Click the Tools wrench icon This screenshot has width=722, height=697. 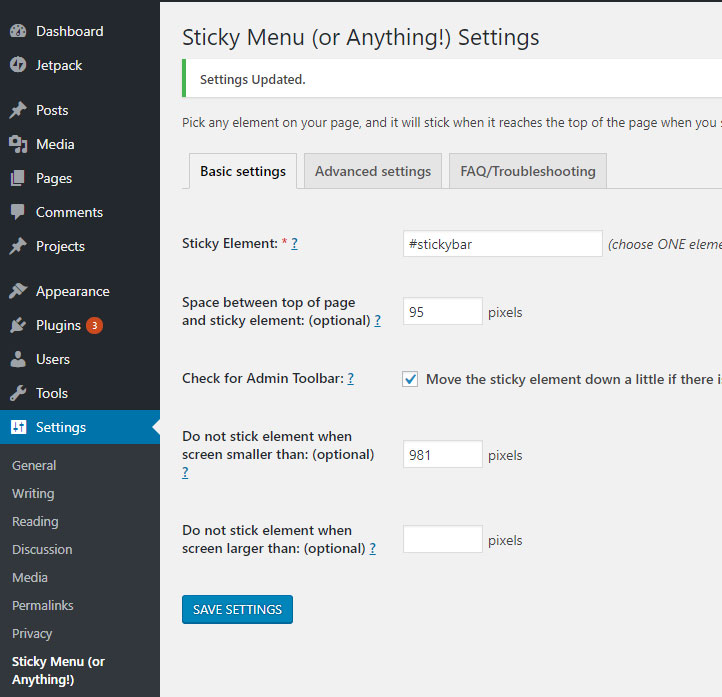click(x=18, y=393)
